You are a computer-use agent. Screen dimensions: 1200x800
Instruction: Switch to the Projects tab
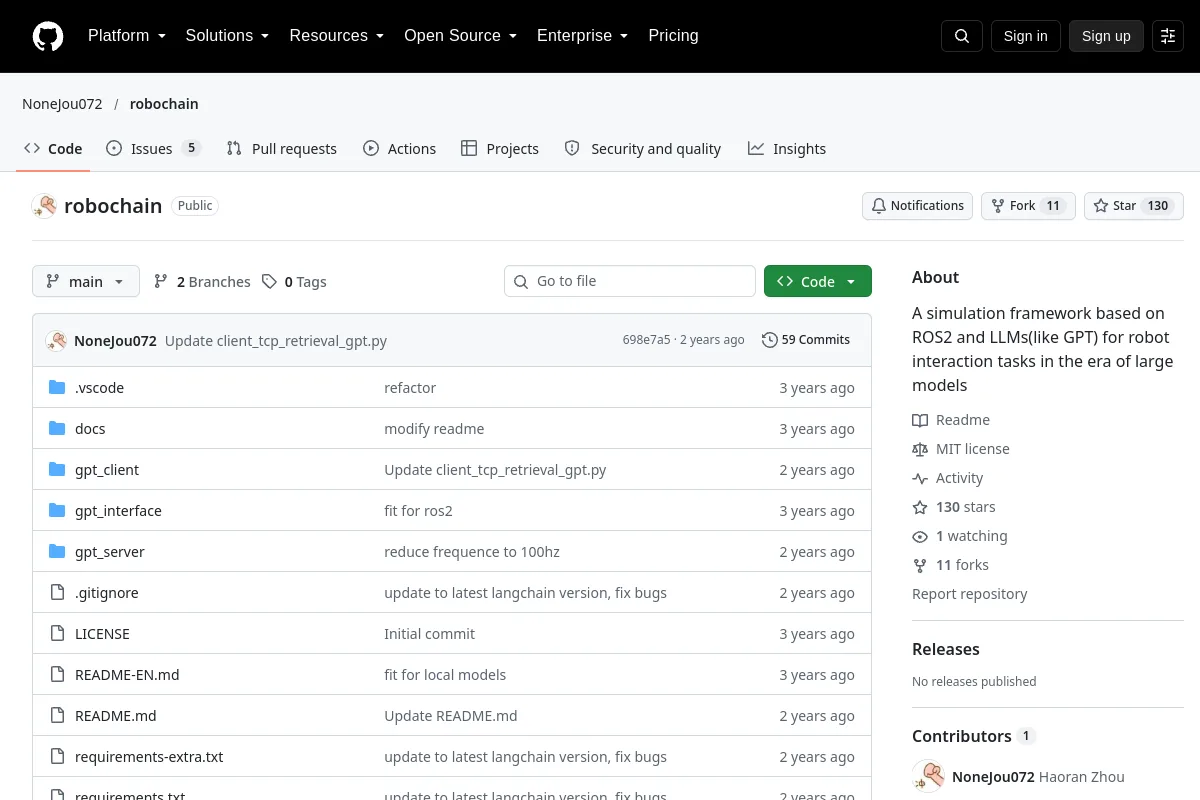click(500, 149)
